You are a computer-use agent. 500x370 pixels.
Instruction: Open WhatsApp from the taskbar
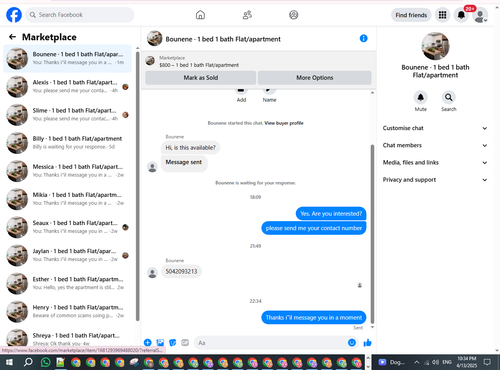click(46, 362)
